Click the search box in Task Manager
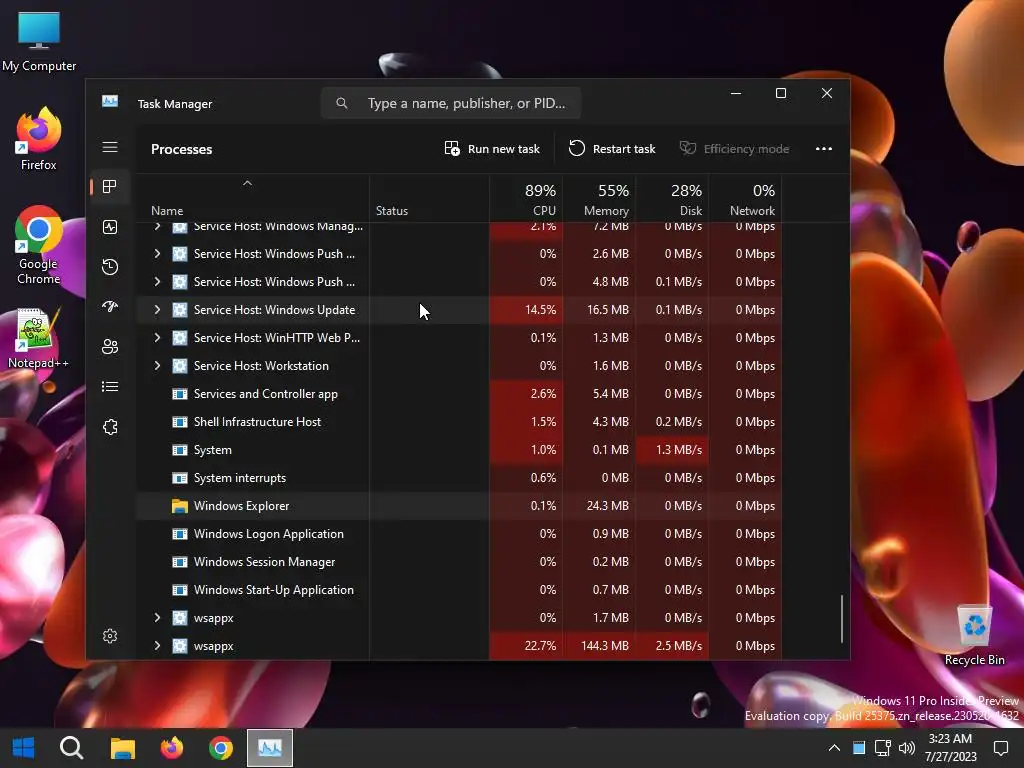 (451, 103)
